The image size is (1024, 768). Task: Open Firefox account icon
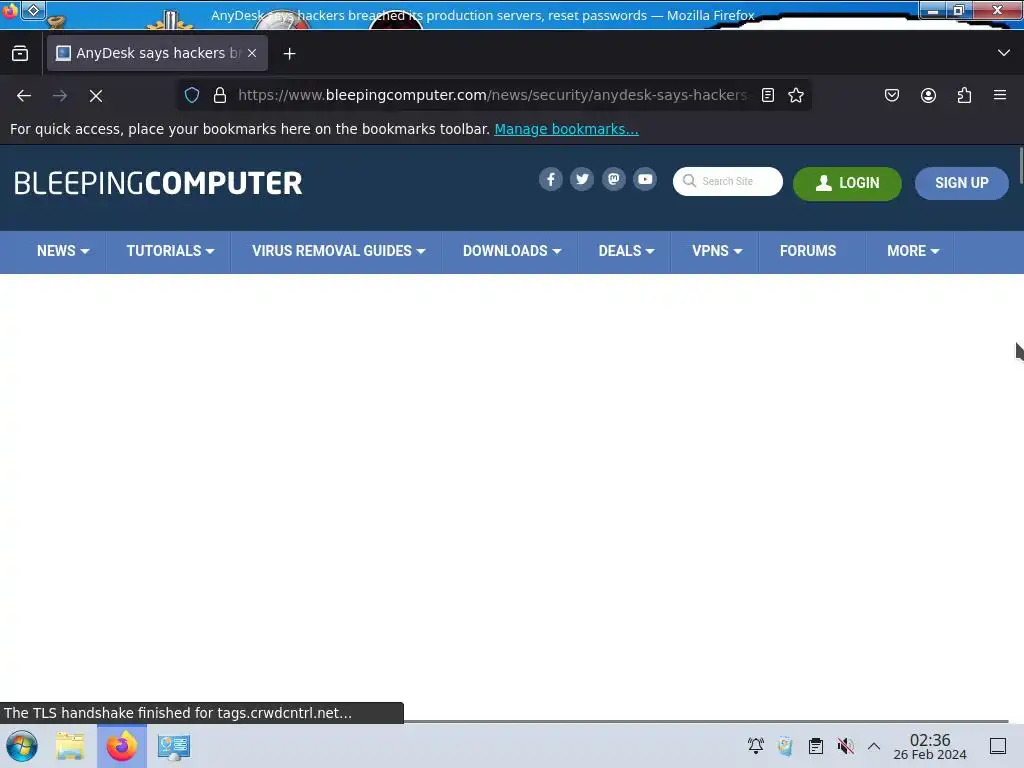tap(928, 95)
